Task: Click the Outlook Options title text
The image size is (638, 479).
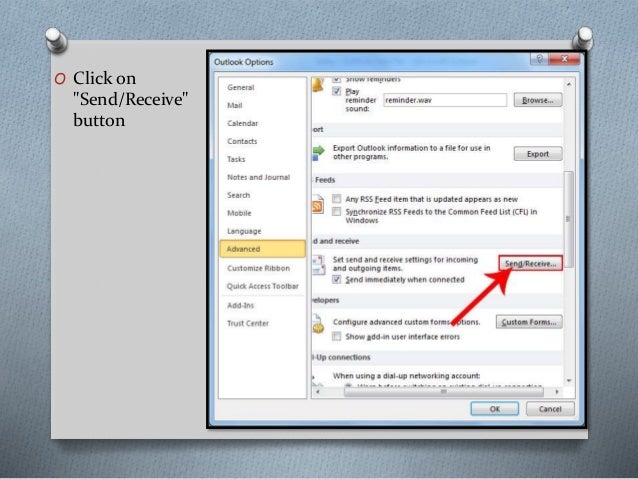Action: (244, 62)
